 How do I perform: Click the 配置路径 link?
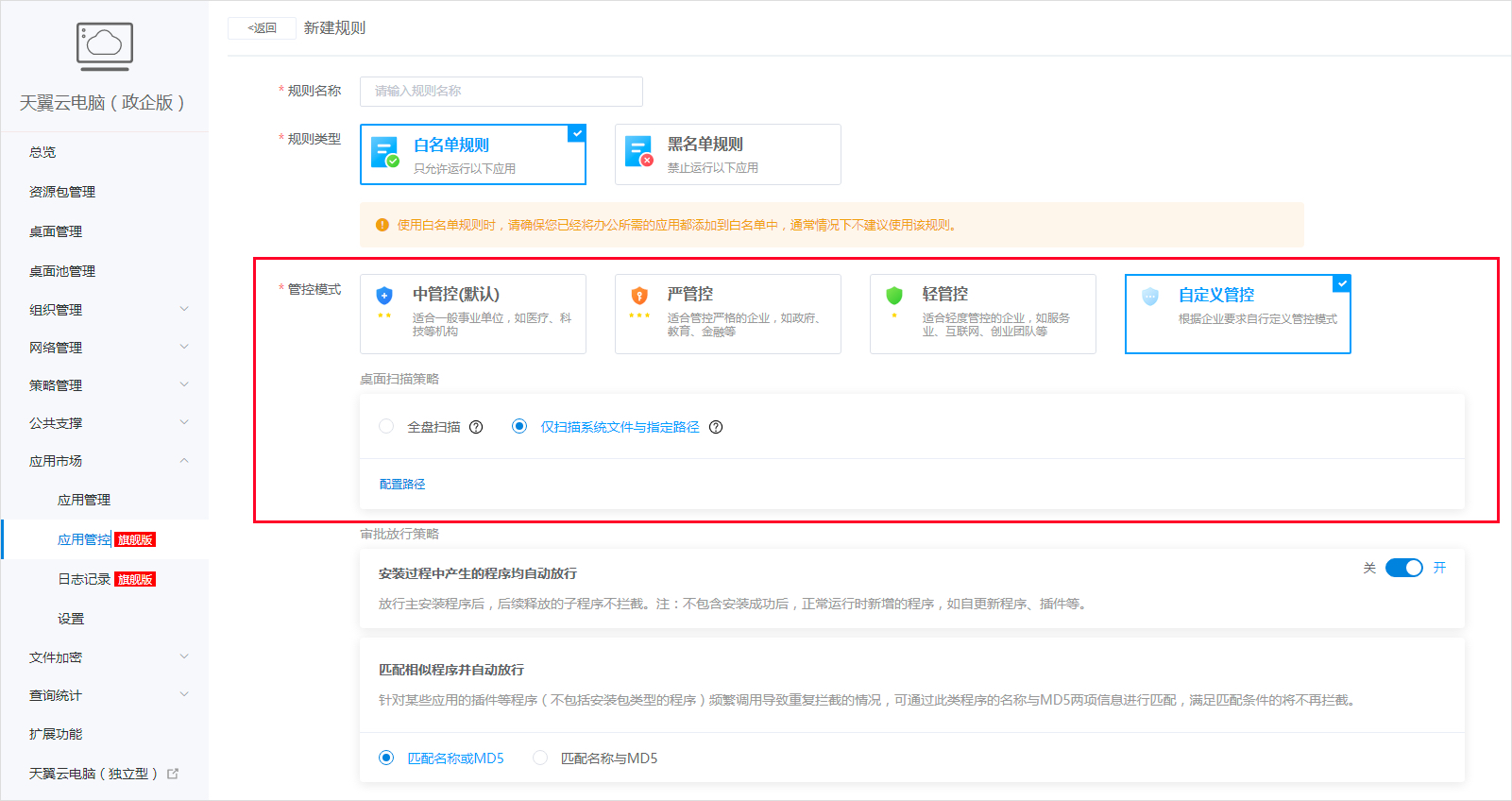click(402, 484)
